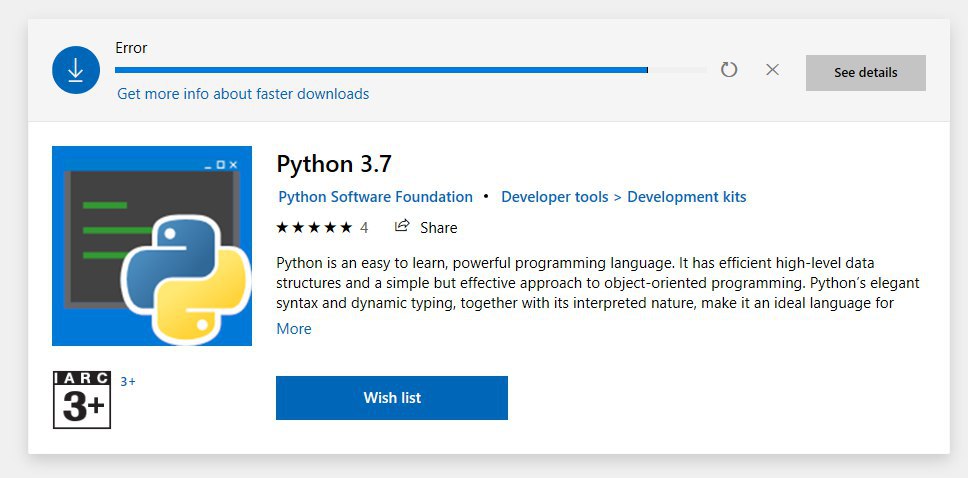Open the Development kits subcategory

pyautogui.click(x=686, y=197)
